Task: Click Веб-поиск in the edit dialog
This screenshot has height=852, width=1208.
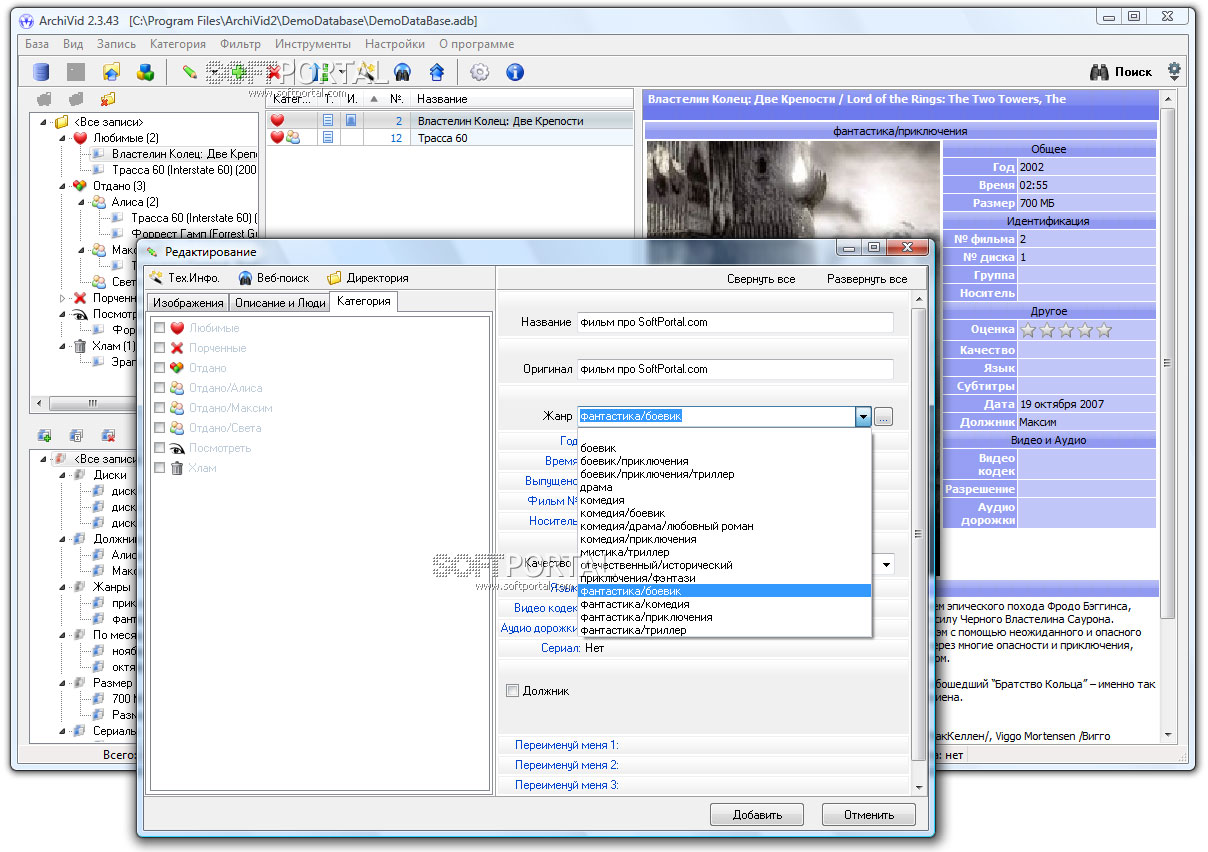Action: pyautogui.click(x=274, y=278)
